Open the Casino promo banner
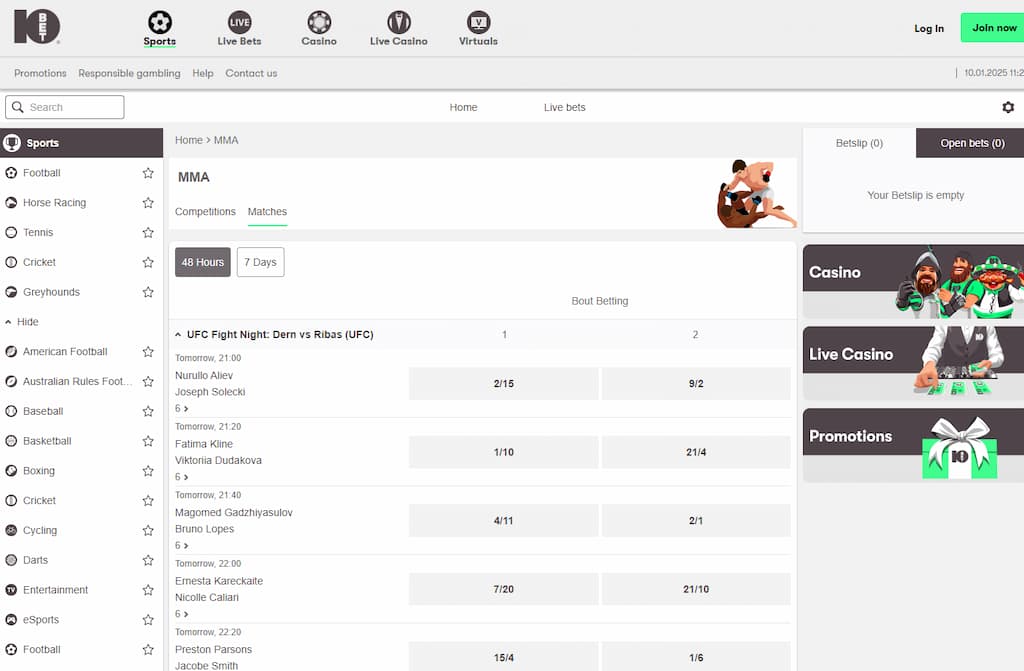 click(x=913, y=282)
